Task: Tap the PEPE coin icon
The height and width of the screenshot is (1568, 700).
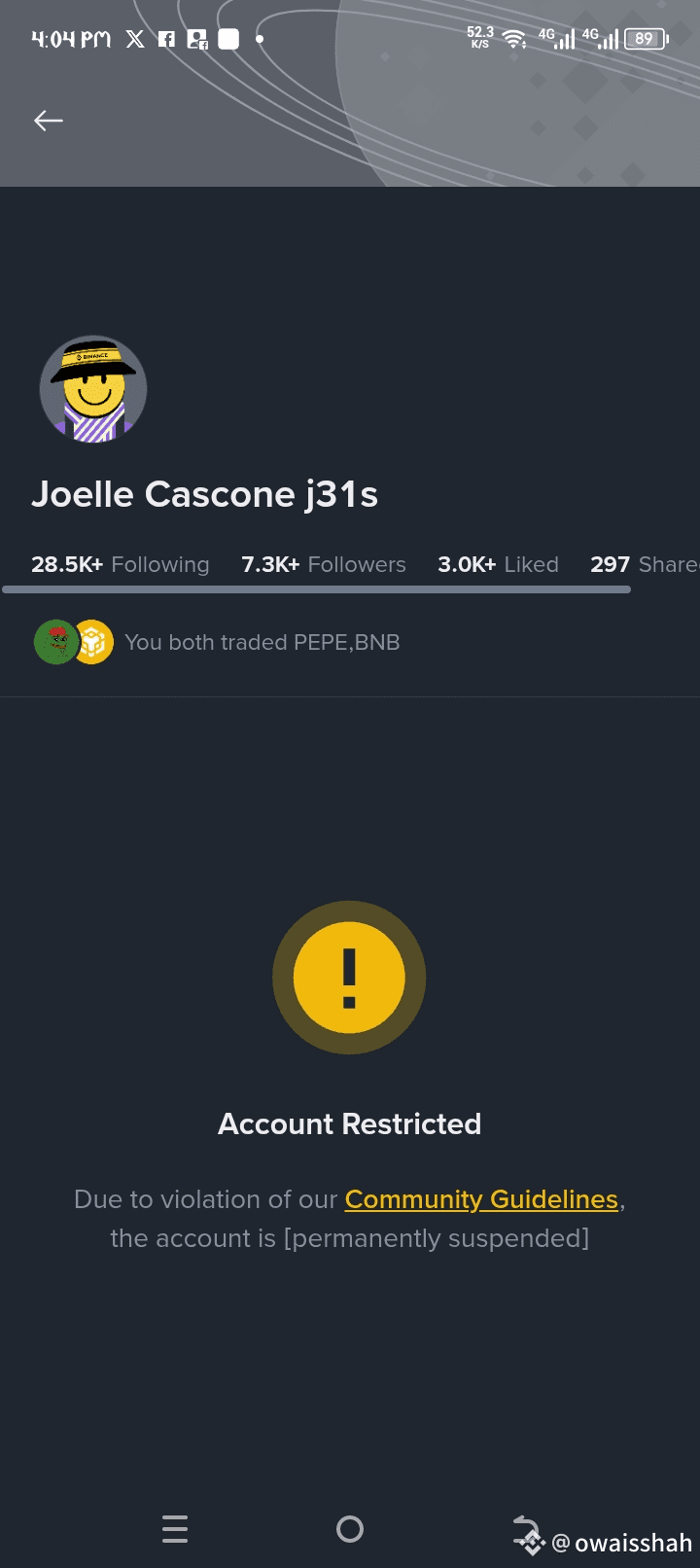Action: tap(55, 642)
